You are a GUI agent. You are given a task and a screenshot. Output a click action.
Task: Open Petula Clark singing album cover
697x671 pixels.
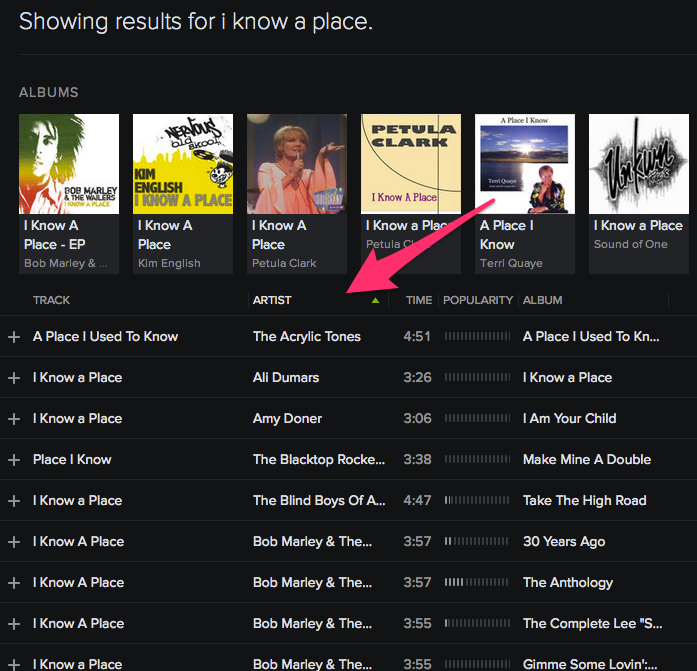(297, 164)
